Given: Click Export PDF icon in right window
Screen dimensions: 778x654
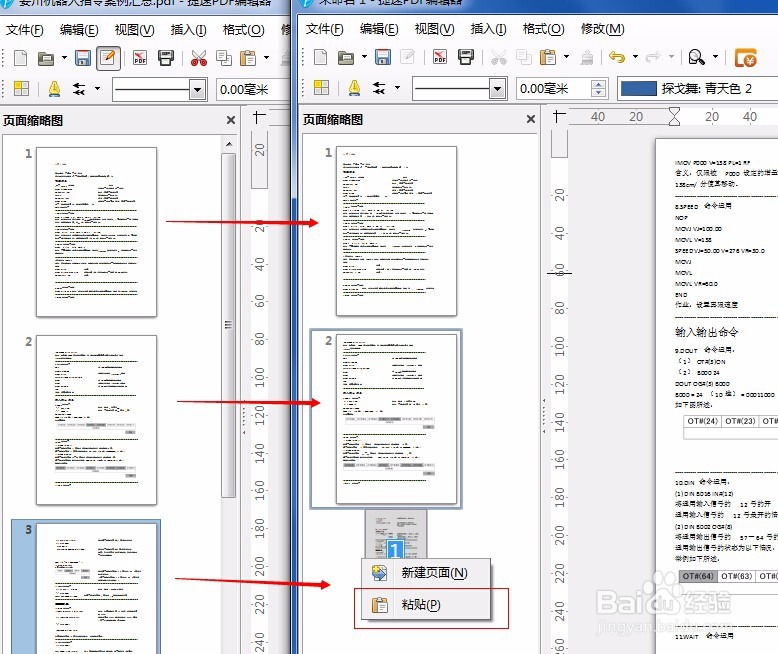Looking at the screenshot, I should pyautogui.click(x=440, y=58).
